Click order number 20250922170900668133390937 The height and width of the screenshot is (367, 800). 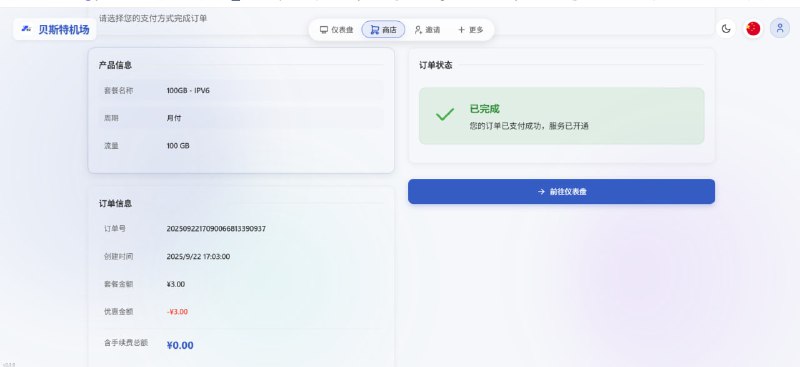point(216,229)
